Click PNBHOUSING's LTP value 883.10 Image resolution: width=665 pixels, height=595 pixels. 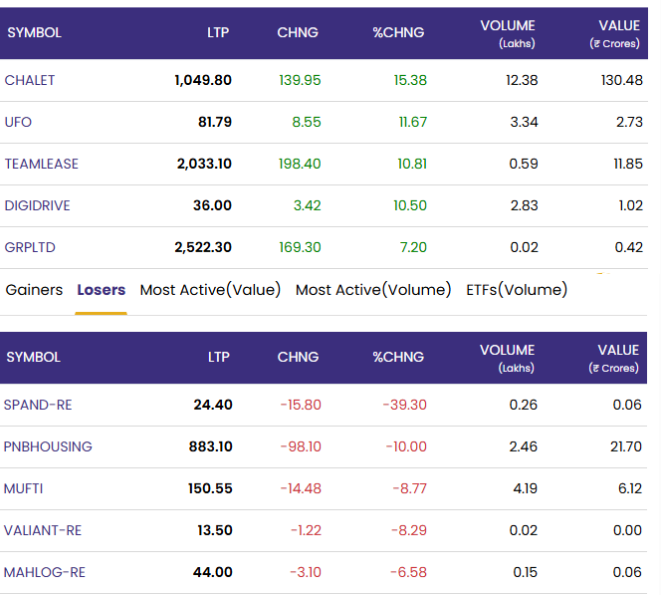tap(211, 447)
